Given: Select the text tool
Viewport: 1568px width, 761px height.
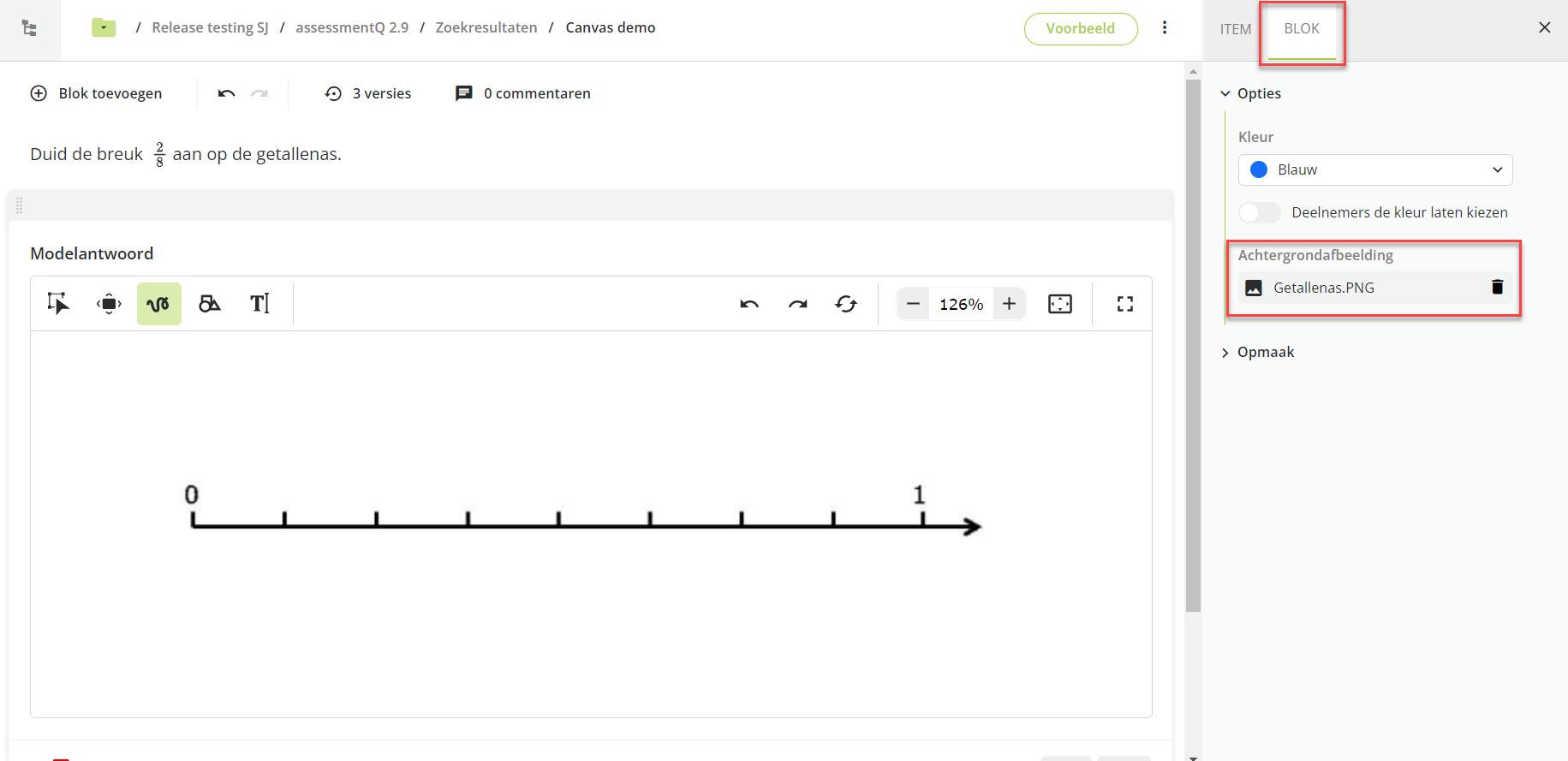Looking at the screenshot, I should 259,304.
